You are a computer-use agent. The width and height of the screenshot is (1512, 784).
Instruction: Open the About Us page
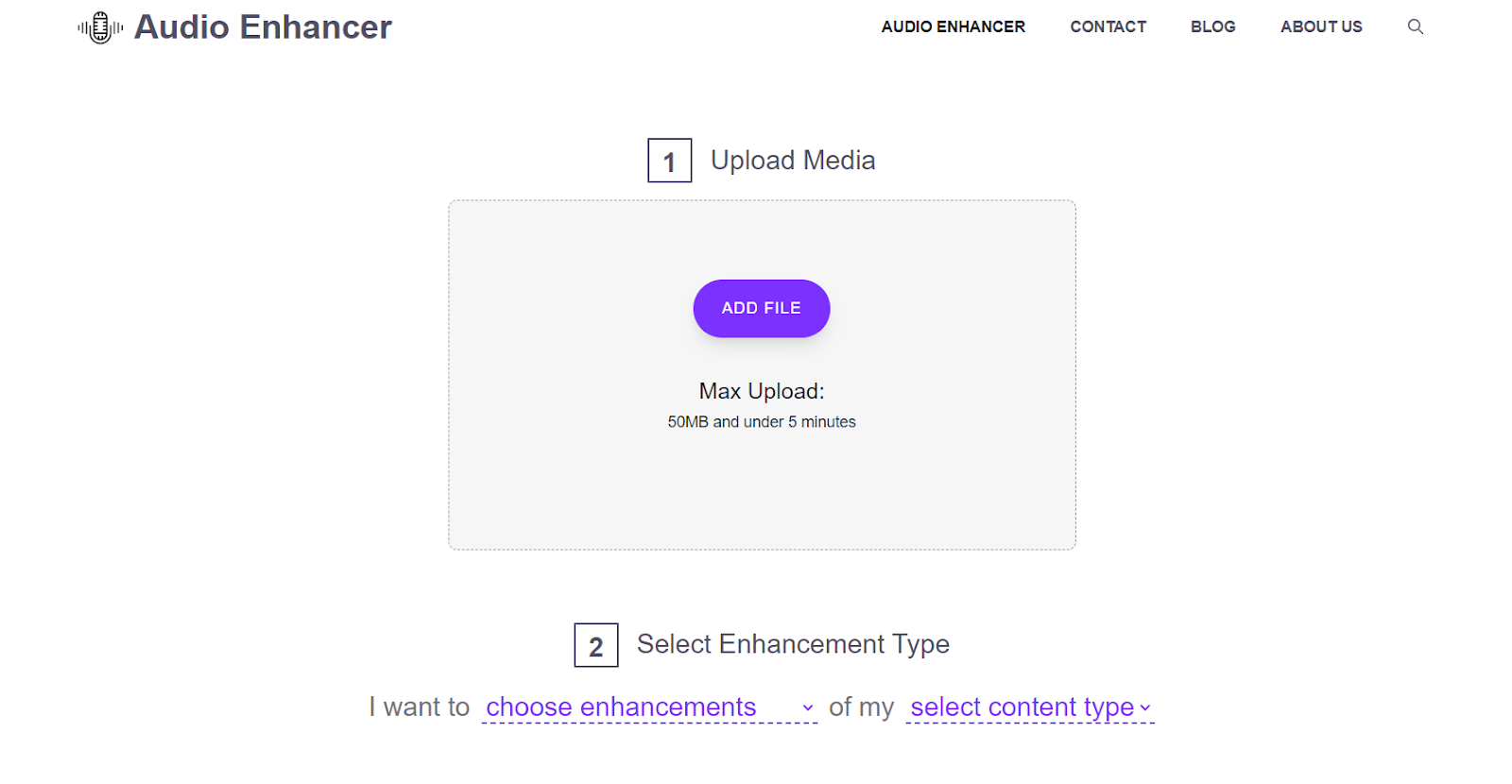tap(1321, 26)
